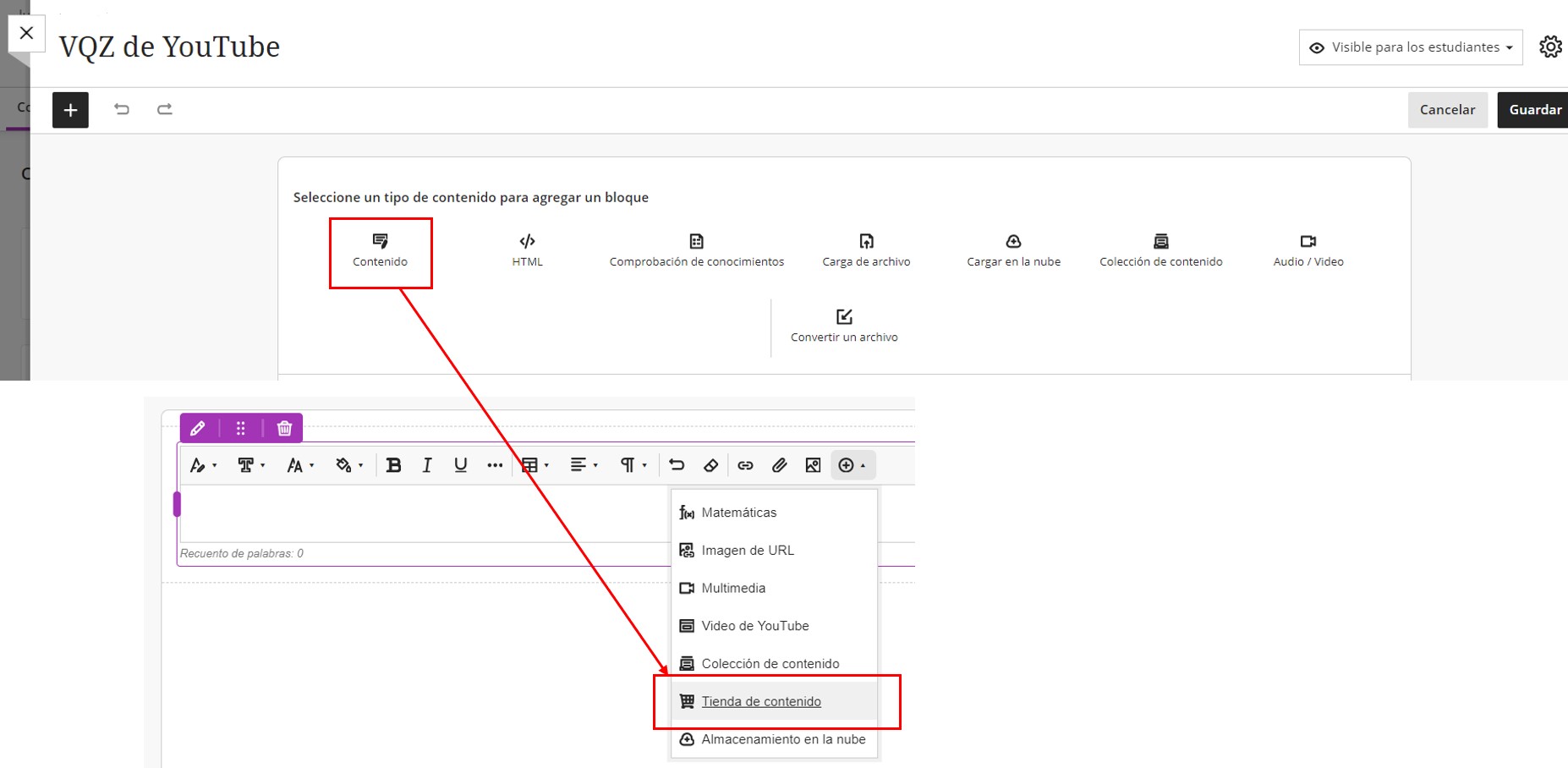Open the Visible para los estudiantes dropdown

1411,47
